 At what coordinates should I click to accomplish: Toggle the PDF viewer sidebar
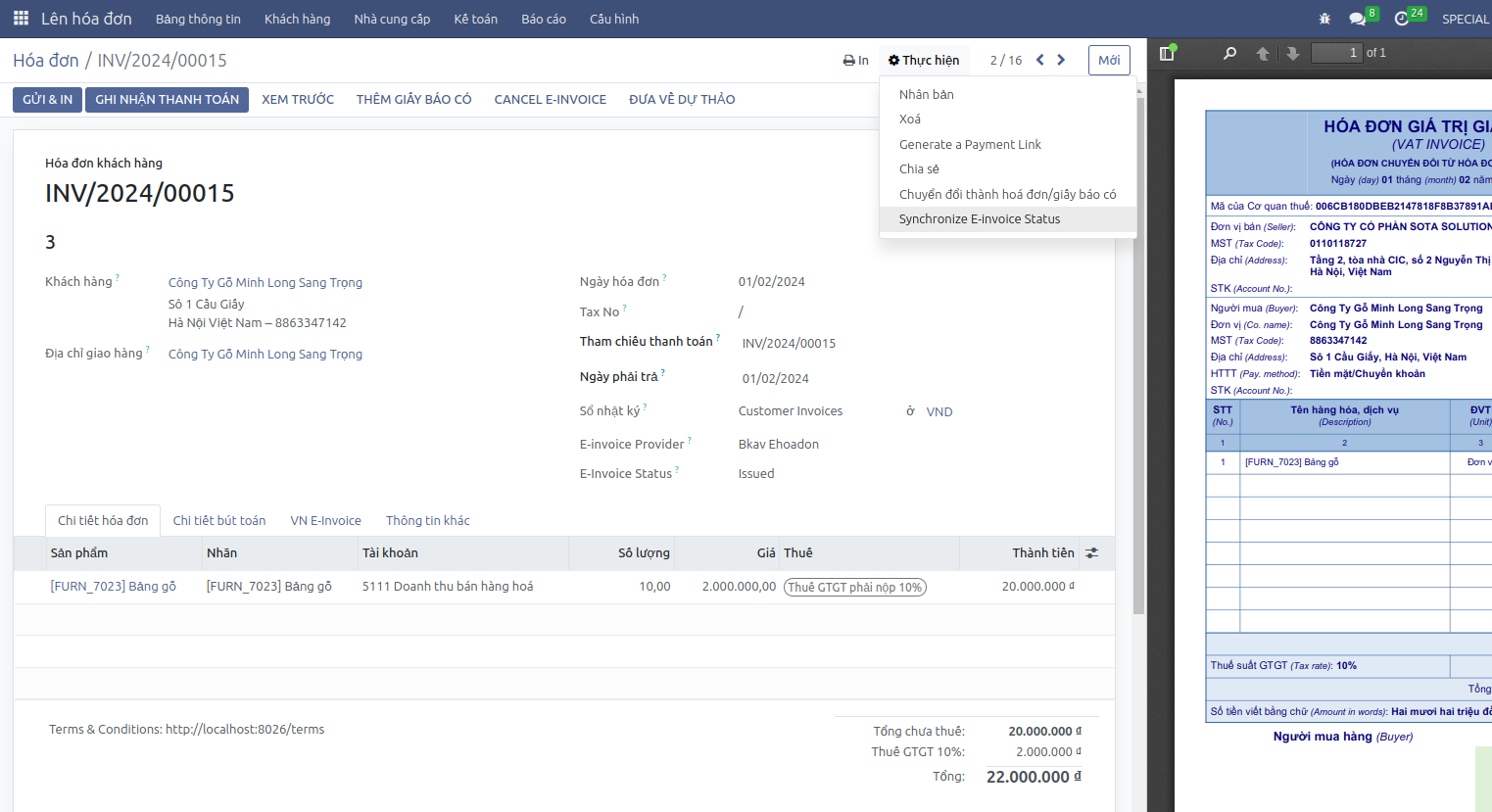click(1167, 53)
